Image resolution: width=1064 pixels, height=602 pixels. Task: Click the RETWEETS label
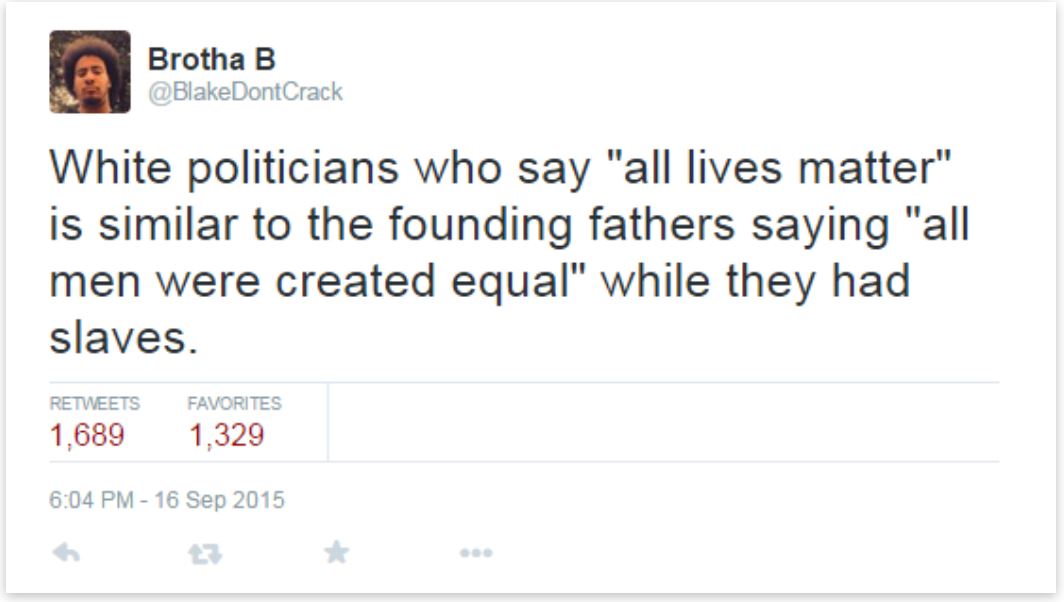[94, 404]
